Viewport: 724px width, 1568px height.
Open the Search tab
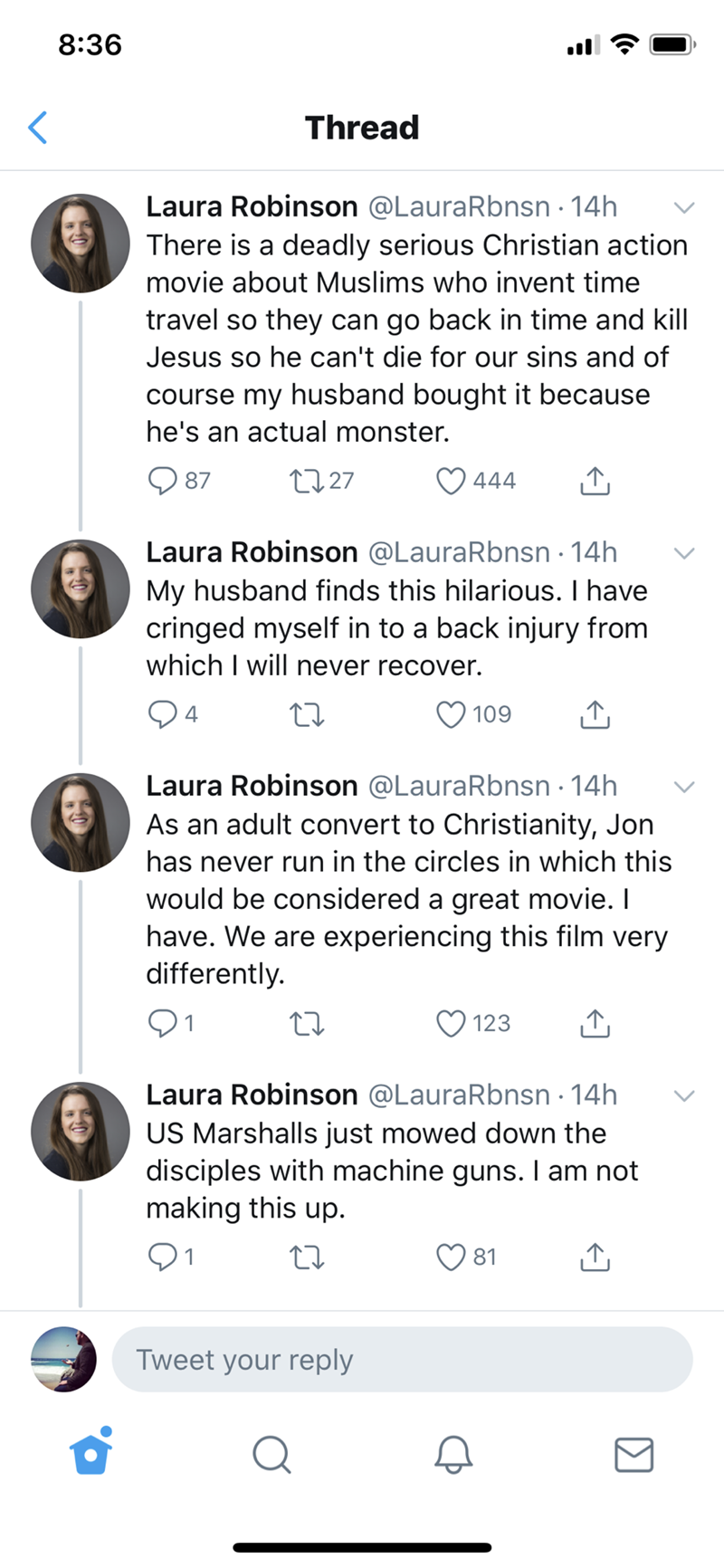(271, 1454)
